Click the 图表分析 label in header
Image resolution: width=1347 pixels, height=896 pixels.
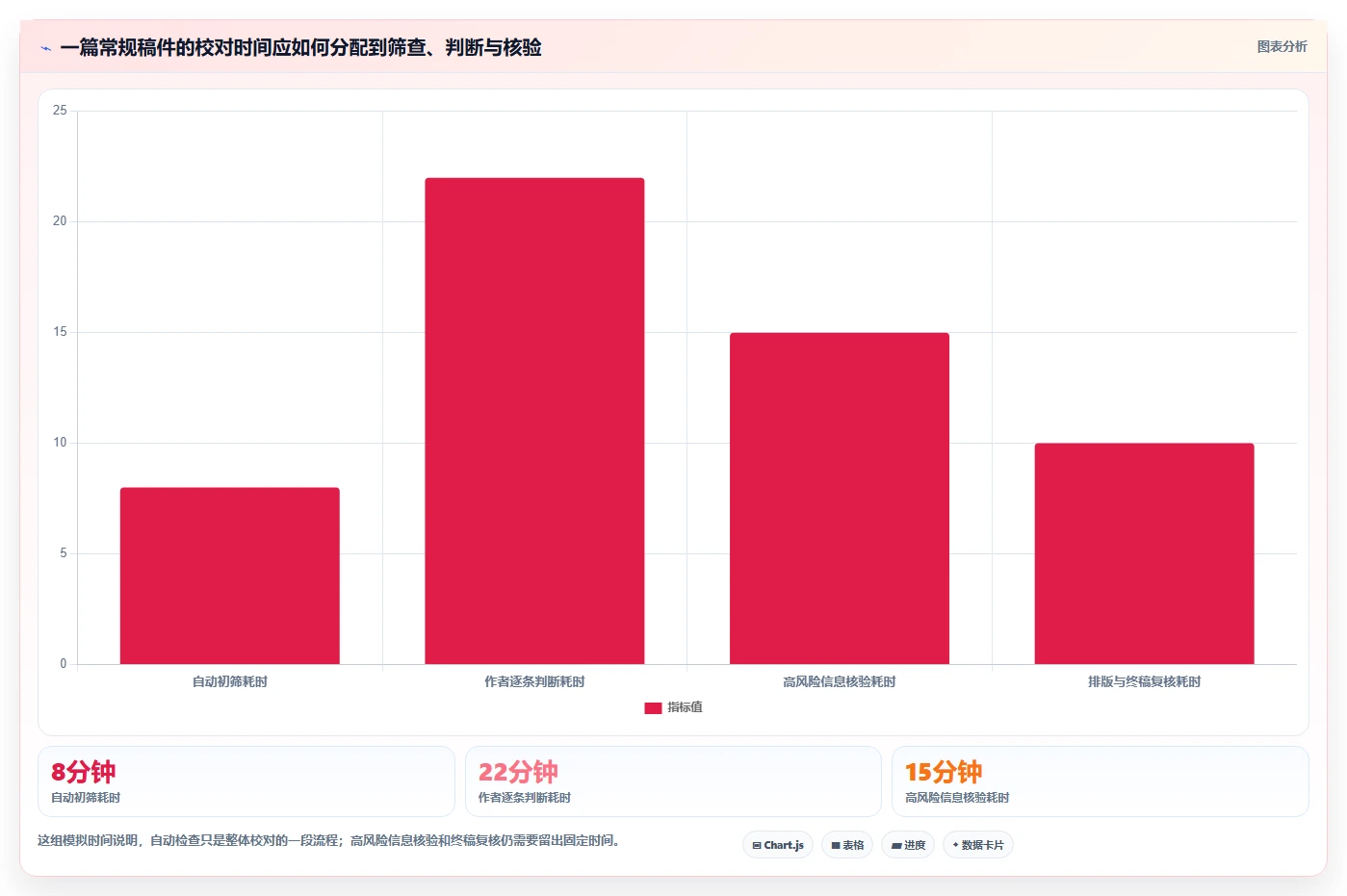pos(1282,46)
